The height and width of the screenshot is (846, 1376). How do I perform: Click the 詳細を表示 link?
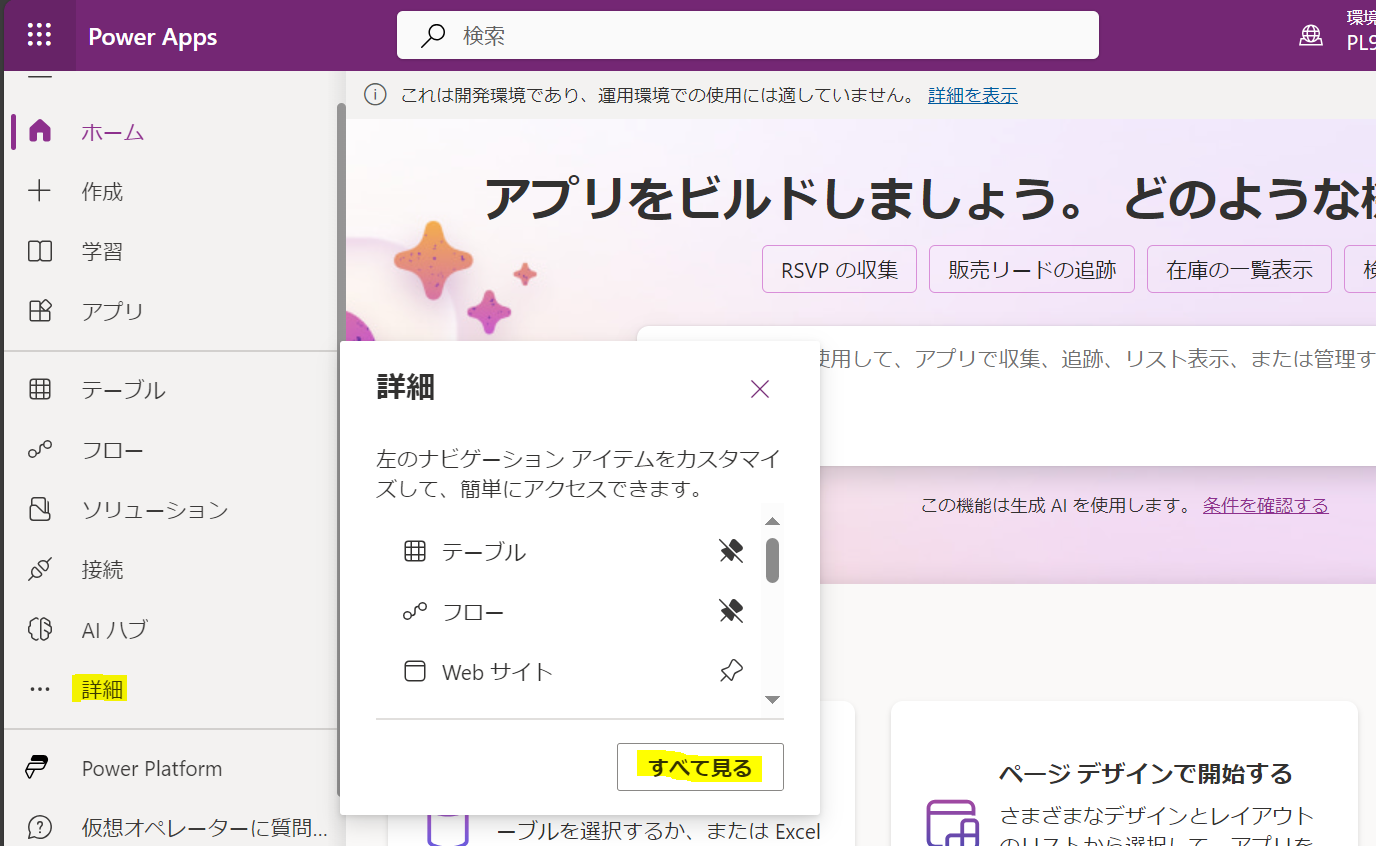click(x=973, y=95)
